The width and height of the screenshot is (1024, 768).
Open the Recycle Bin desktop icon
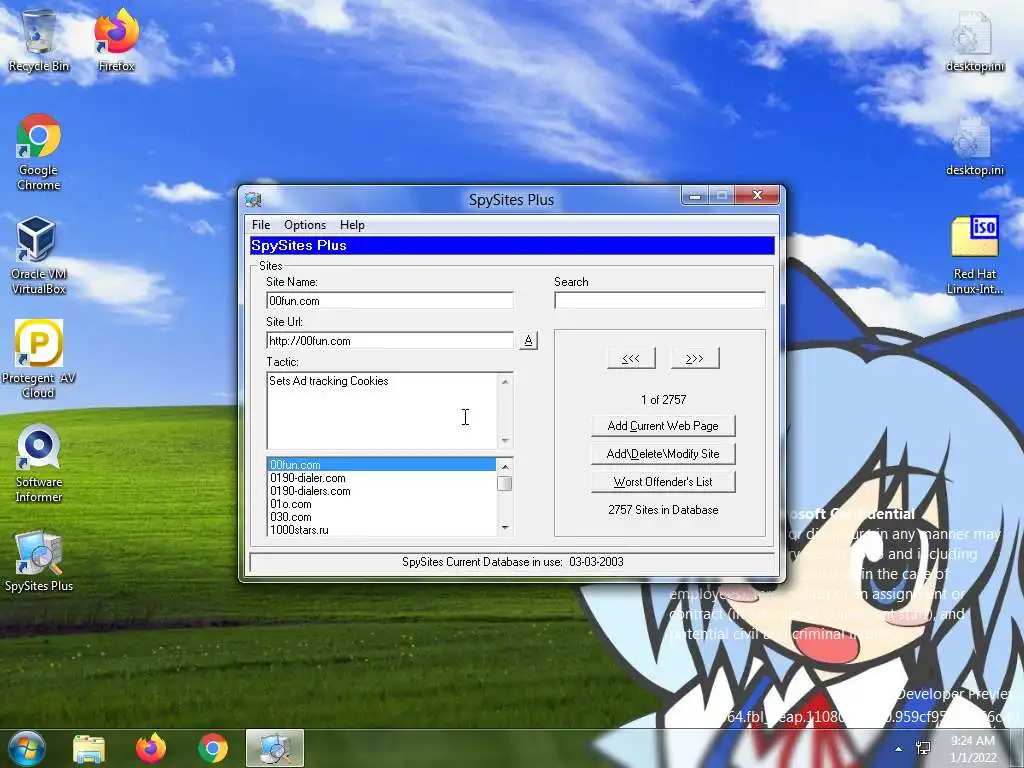pyautogui.click(x=39, y=39)
